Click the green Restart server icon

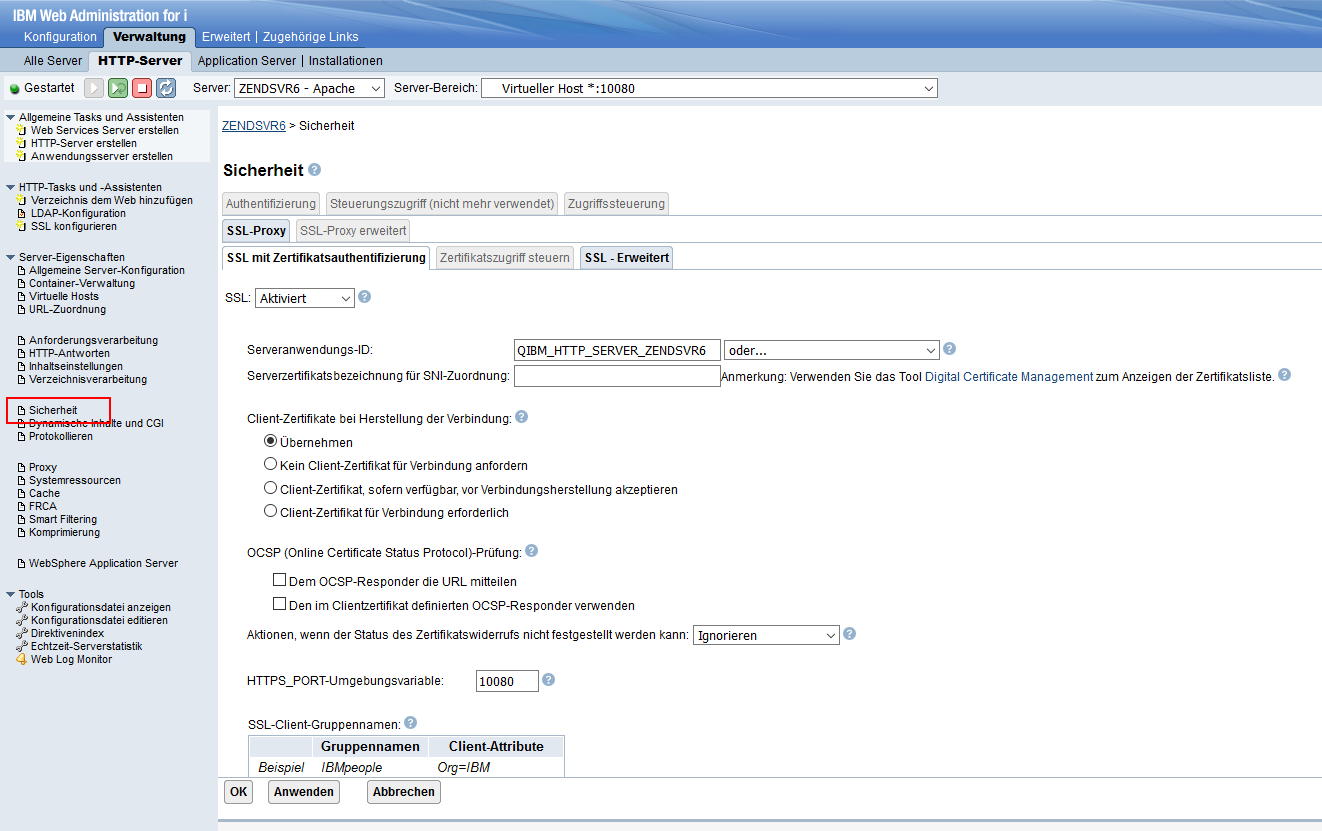coord(118,88)
